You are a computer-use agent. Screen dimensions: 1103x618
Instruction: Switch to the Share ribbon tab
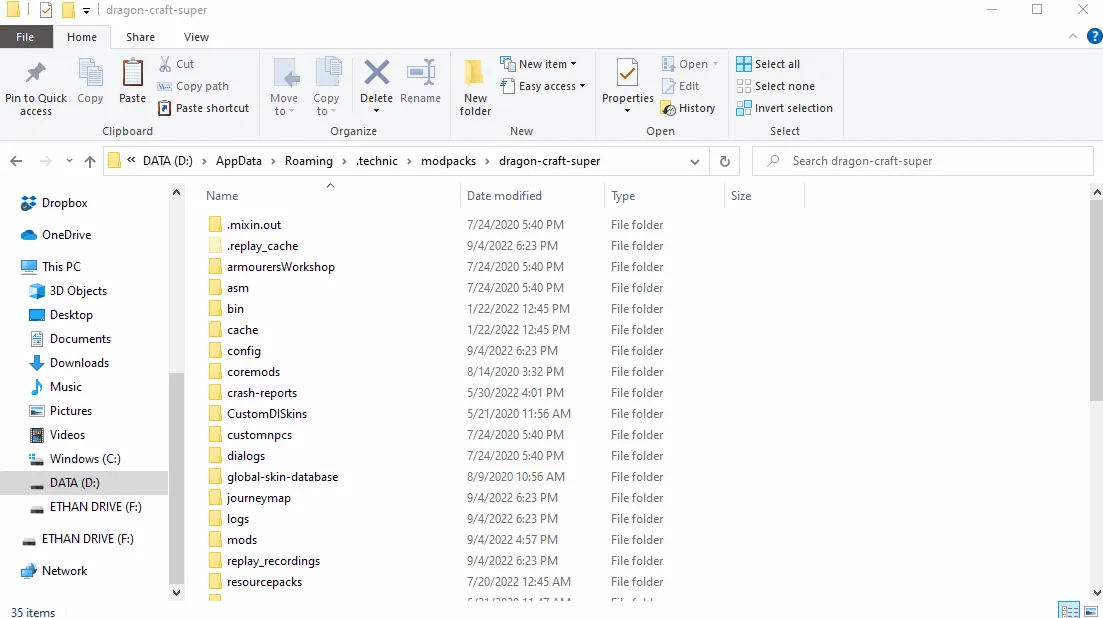point(141,37)
